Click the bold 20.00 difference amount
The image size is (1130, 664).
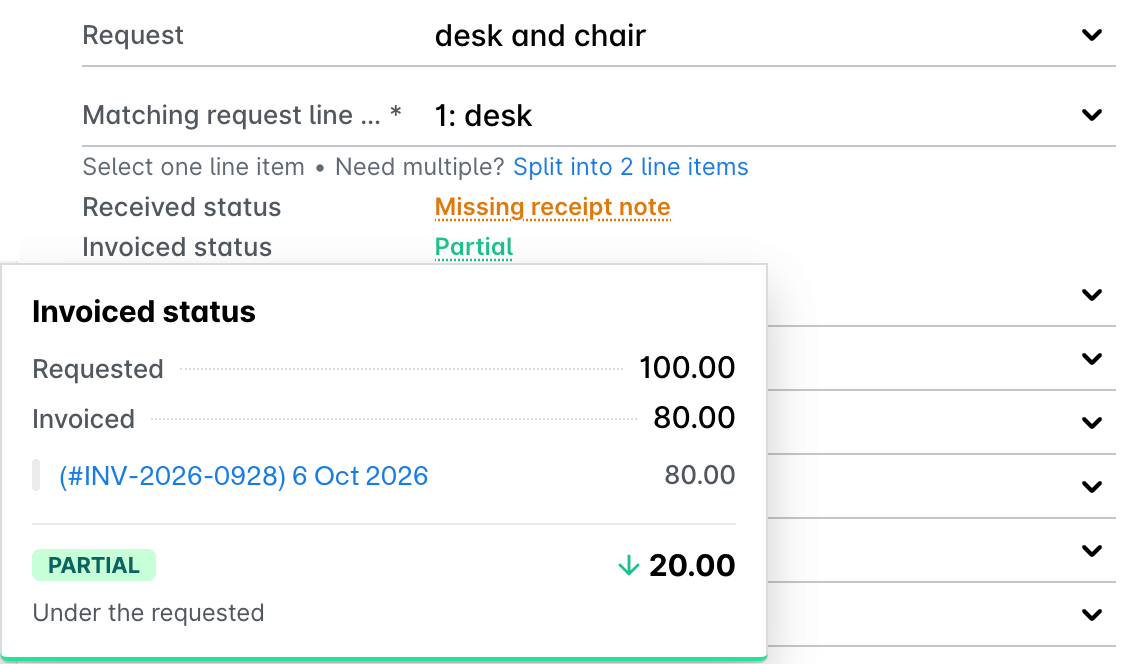tap(692, 565)
